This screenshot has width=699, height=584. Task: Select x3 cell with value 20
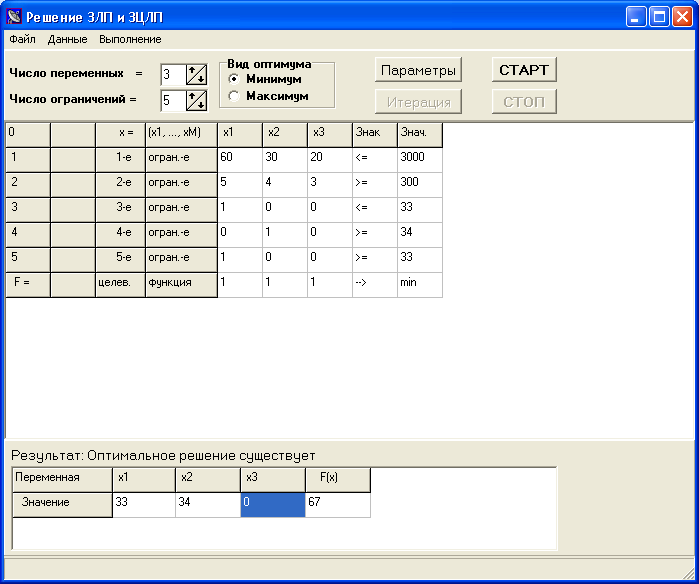[x=330, y=160]
